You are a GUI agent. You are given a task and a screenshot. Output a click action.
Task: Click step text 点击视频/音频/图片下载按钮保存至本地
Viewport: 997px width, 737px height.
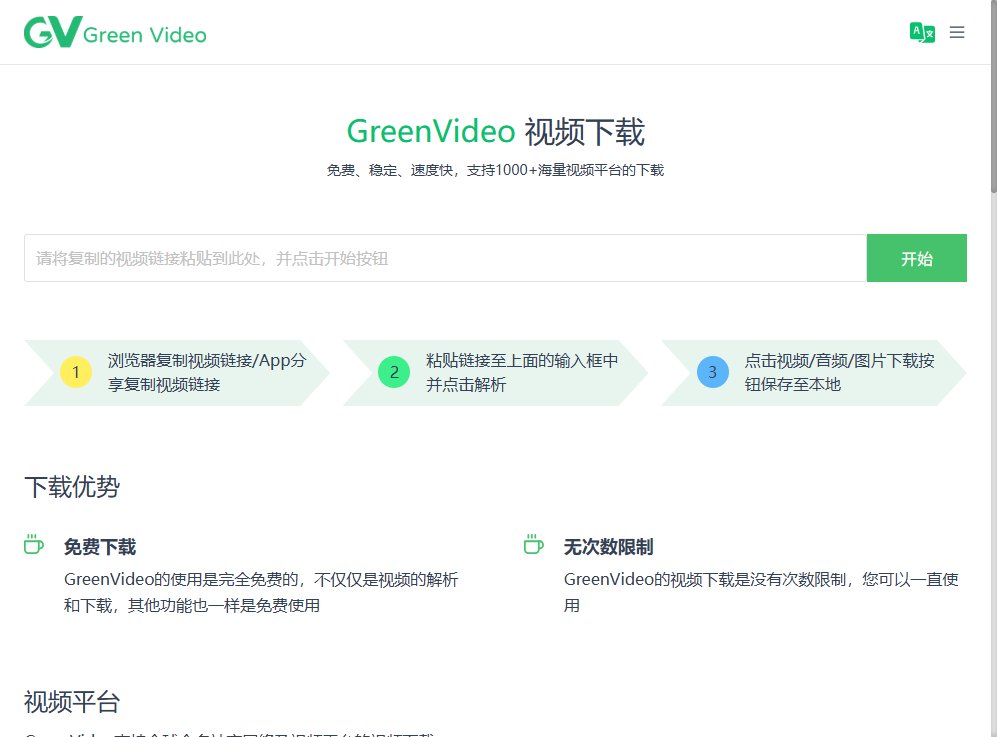tap(839, 373)
